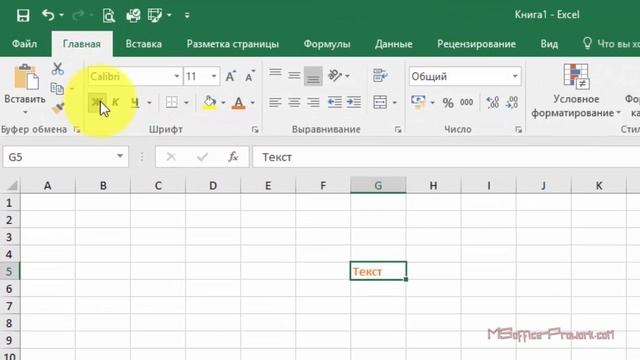
Task: Insert function with fx button
Action: tap(233, 157)
